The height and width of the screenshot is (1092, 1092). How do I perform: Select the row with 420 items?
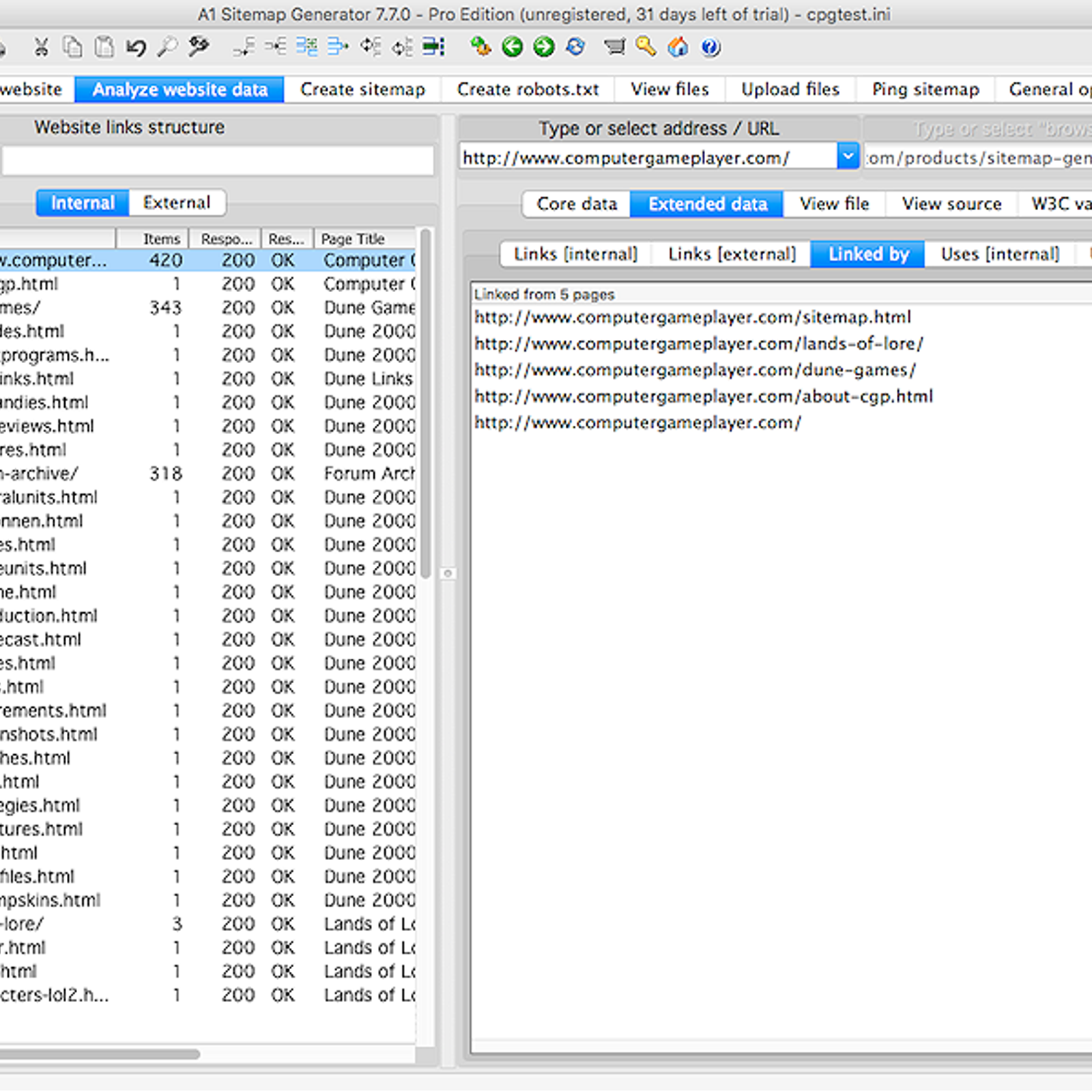(207, 260)
